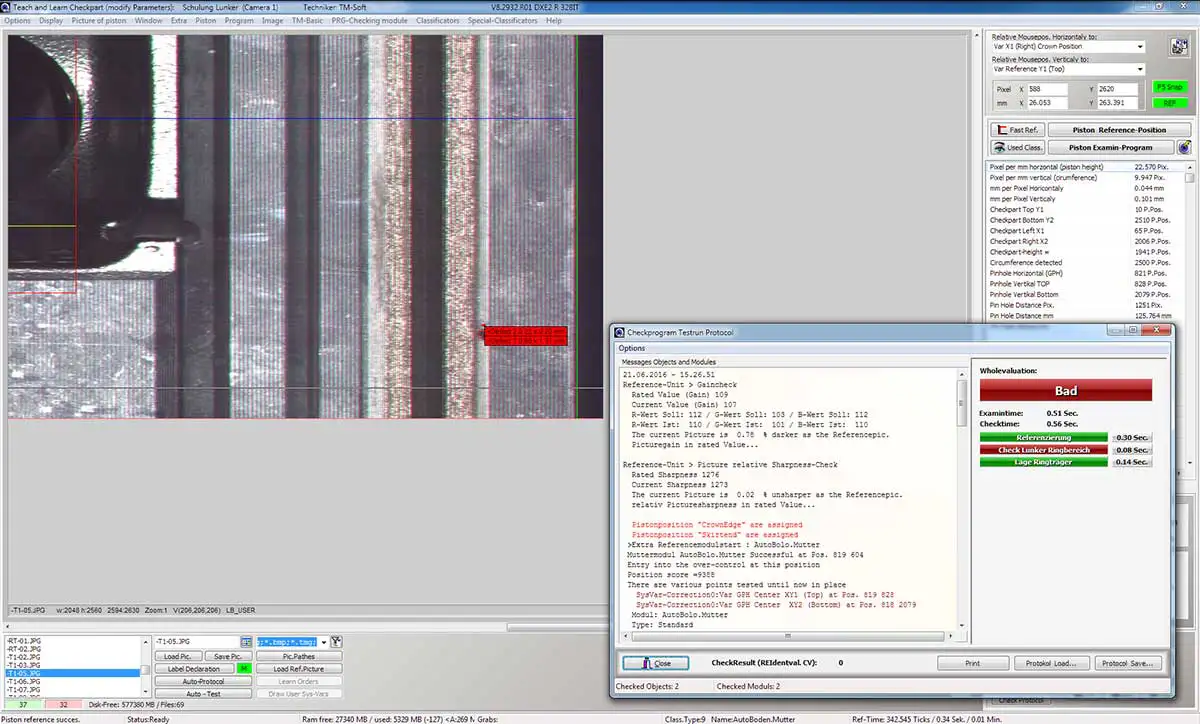This screenshot has height=724, width=1200.
Task: Click the filter icon beside file mask
Action: pos(336,642)
